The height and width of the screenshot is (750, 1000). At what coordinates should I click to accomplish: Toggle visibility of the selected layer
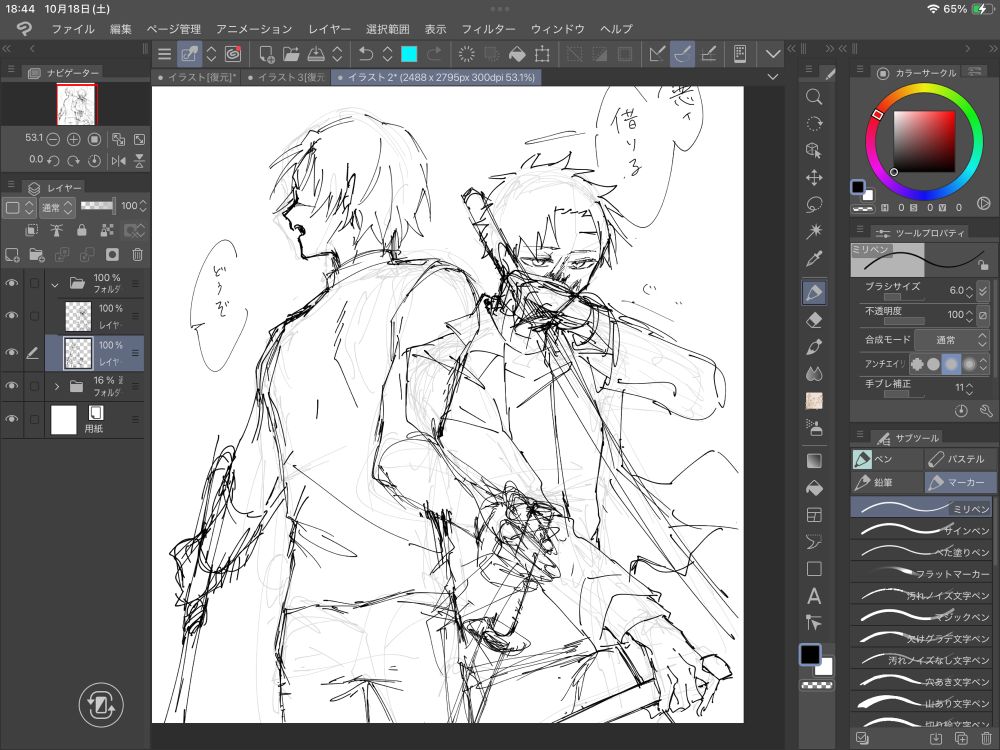tap(11, 352)
